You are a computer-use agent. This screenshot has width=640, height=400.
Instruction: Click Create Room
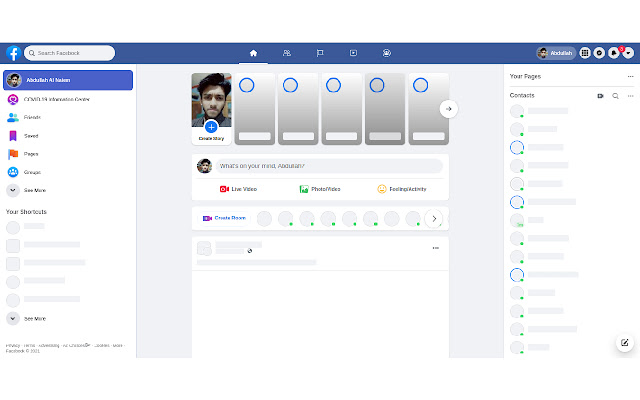224,218
